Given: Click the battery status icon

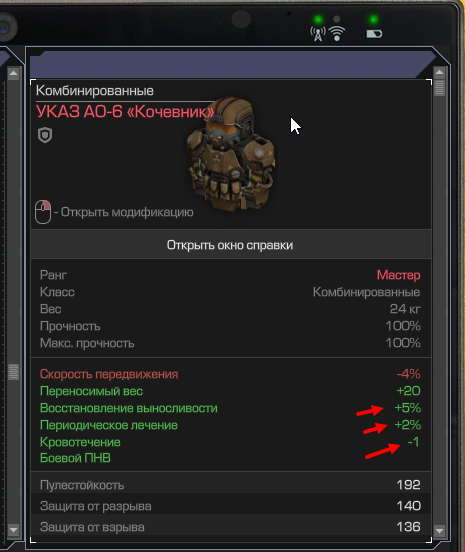Looking at the screenshot, I should click(374, 34).
